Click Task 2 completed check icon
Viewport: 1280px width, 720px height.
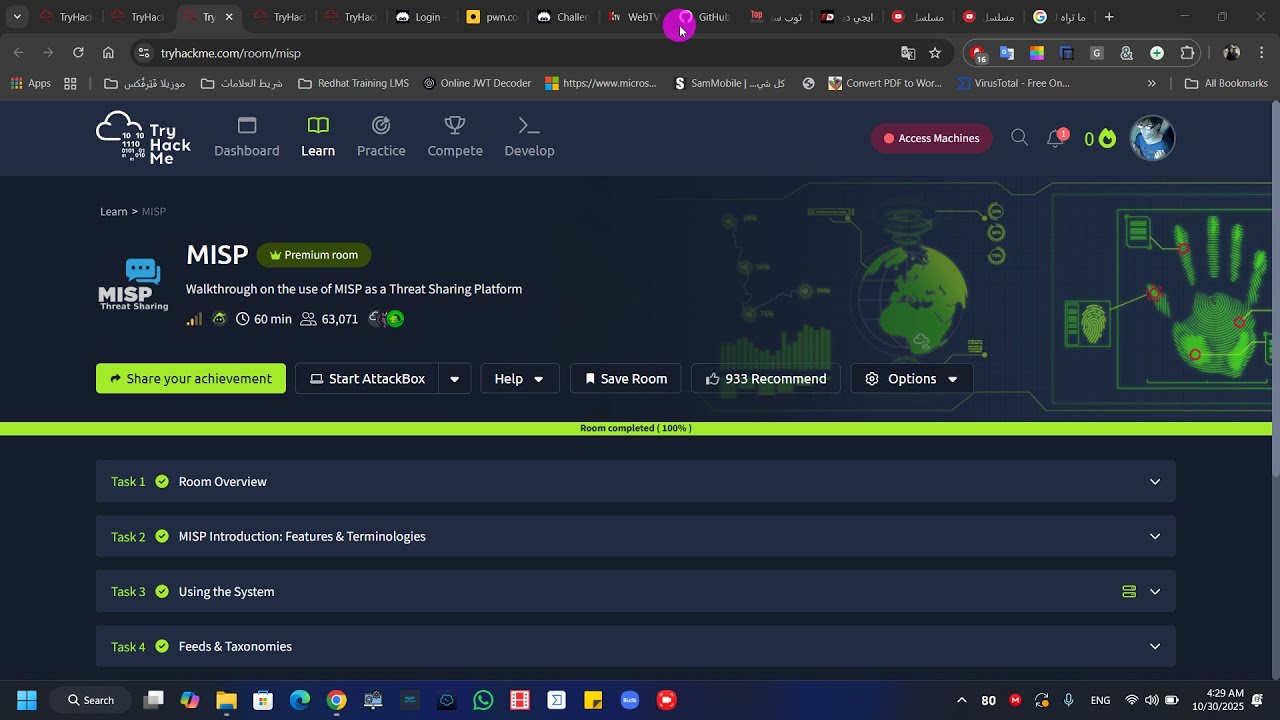pyautogui.click(x=162, y=537)
